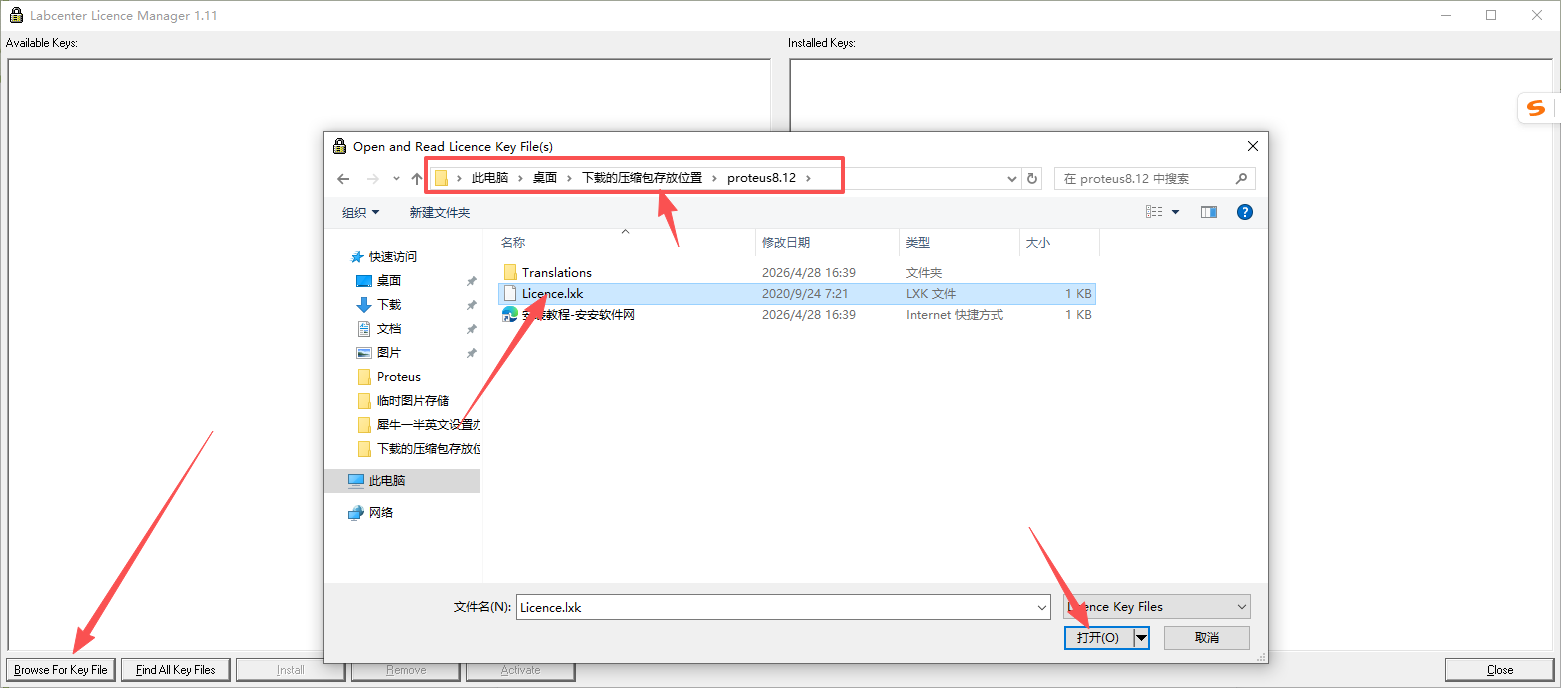Unpin 文档 using its pin icon

[x=472, y=329]
